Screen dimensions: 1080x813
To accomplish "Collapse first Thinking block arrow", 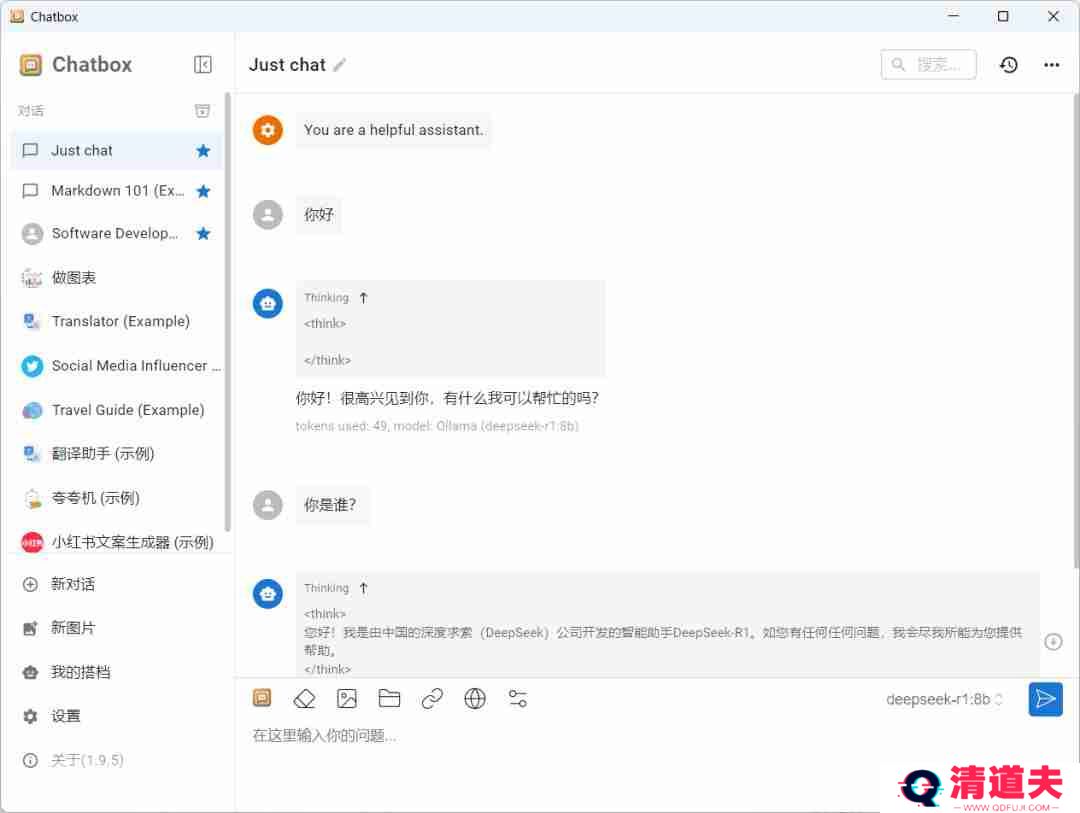I will tap(364, 298).
